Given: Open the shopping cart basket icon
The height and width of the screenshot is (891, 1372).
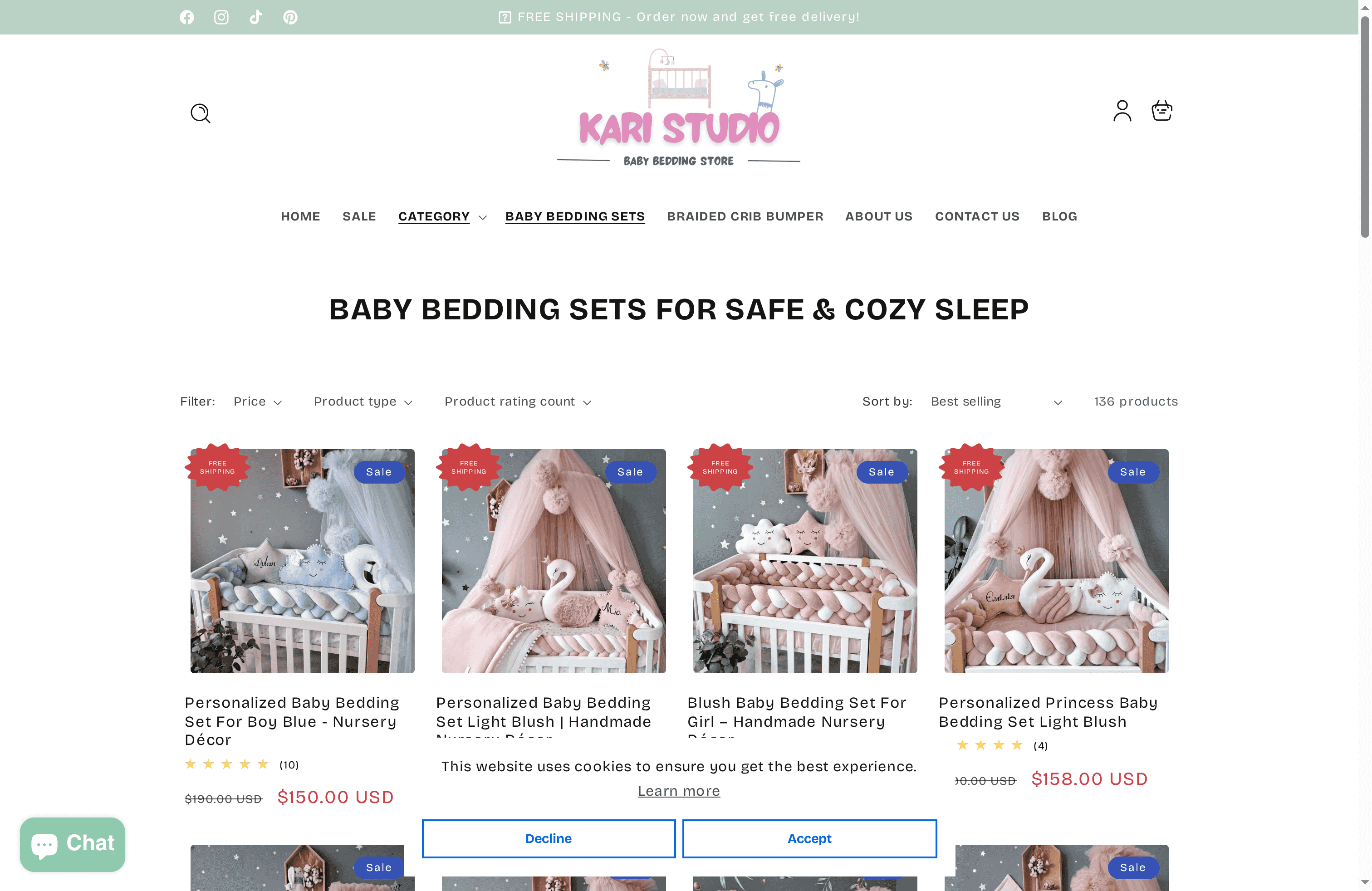Looking at the screenshot, I should pos(1161,111).
